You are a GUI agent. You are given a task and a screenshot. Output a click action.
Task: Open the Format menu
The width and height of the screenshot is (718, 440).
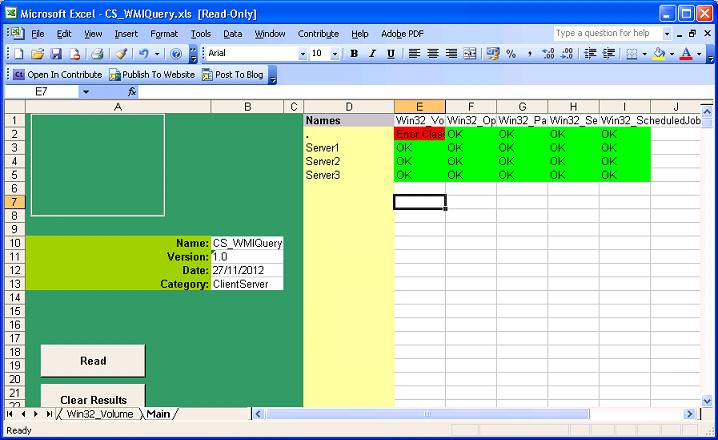coord(164,33)
